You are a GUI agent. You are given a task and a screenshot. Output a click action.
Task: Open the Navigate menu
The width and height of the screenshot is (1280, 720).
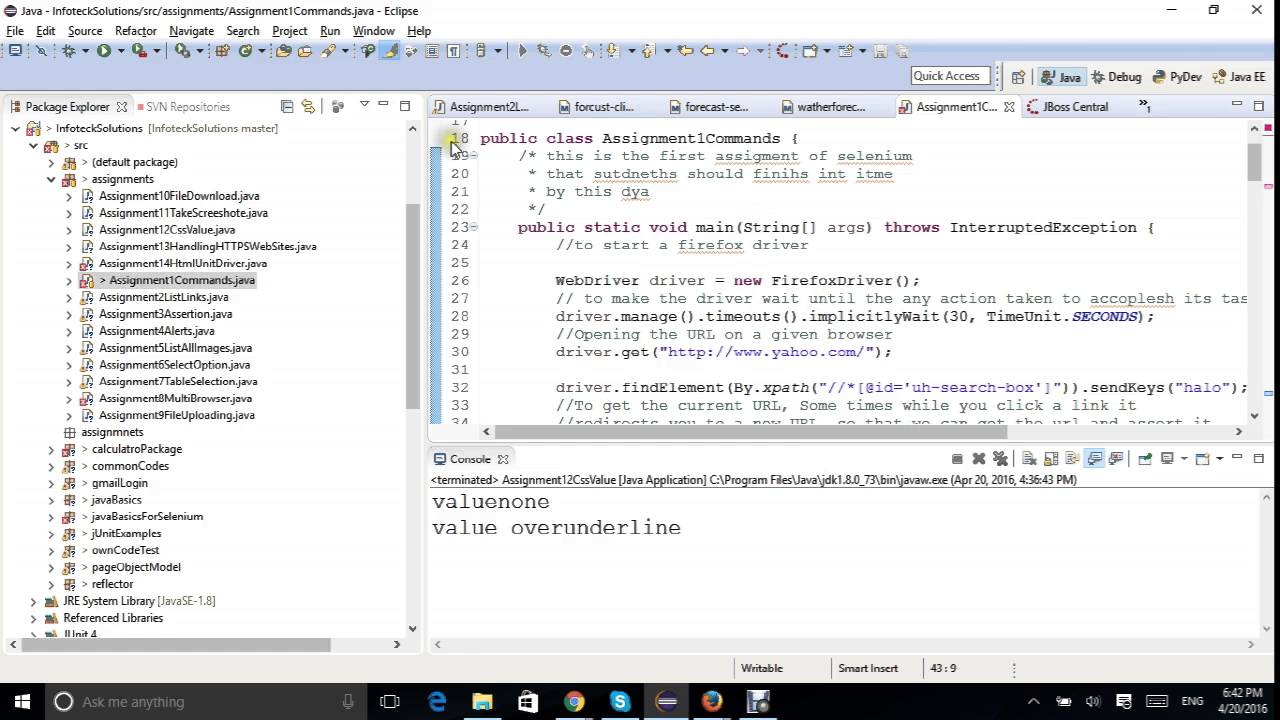(191, 31)
